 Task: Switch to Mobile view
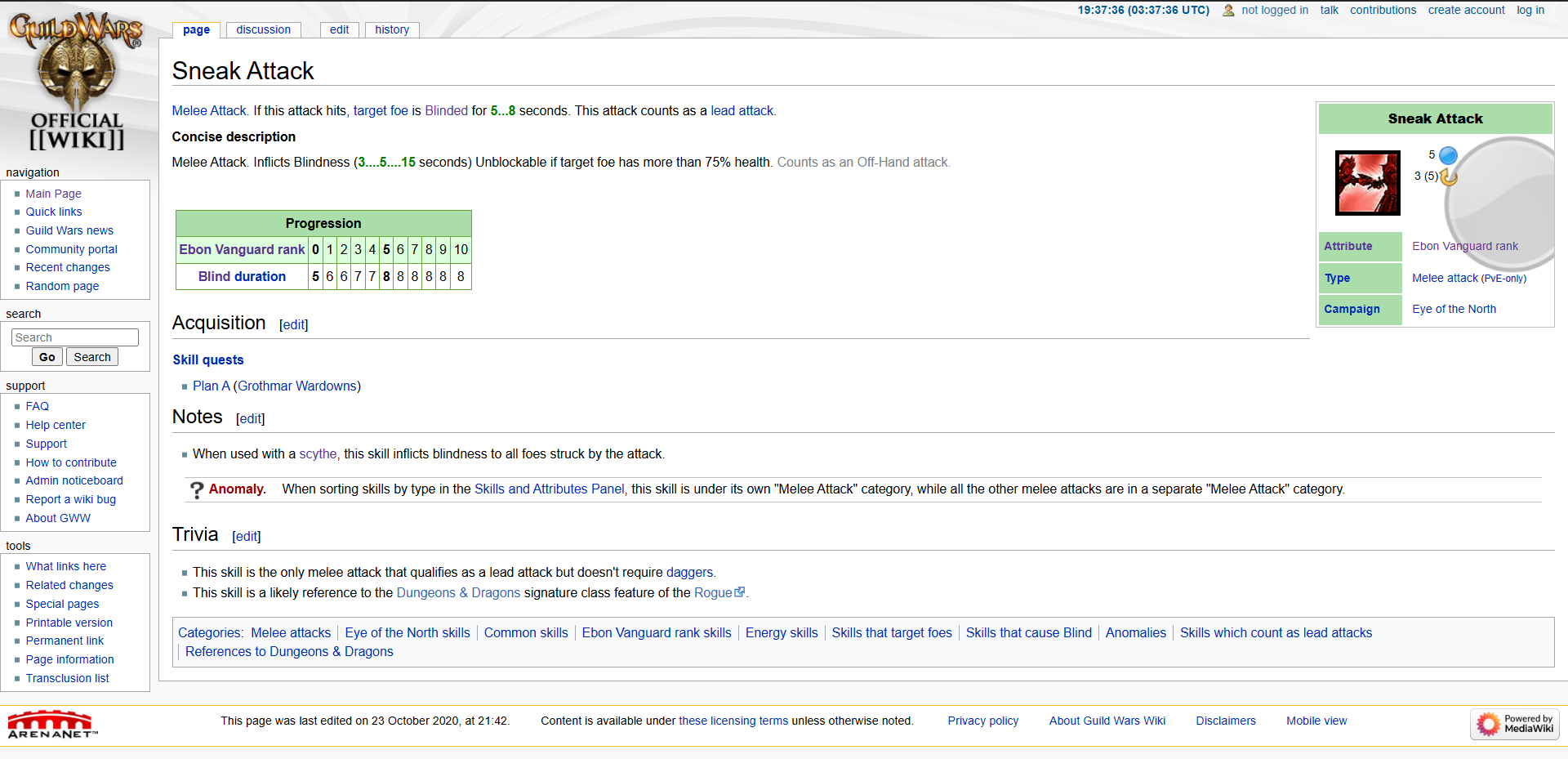tap(1316, 721)
